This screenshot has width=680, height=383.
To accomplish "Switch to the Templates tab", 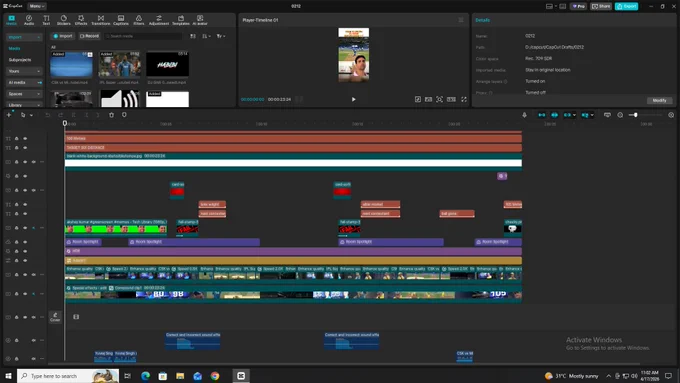I will (x=181, y=20).
